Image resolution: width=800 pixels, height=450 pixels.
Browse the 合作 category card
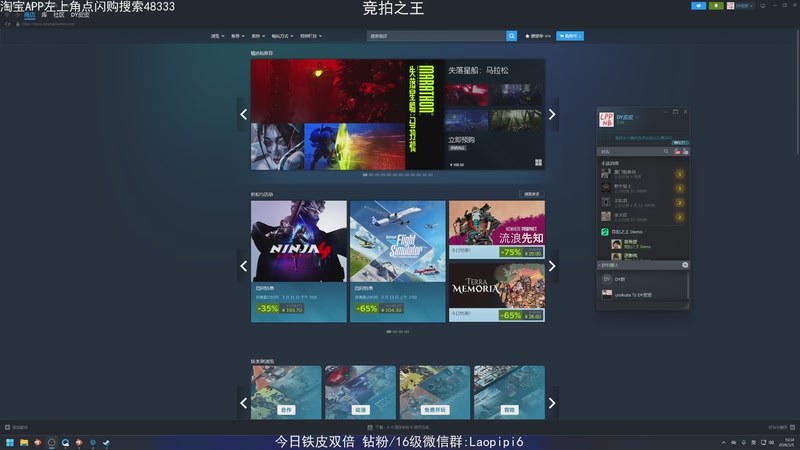286,392
